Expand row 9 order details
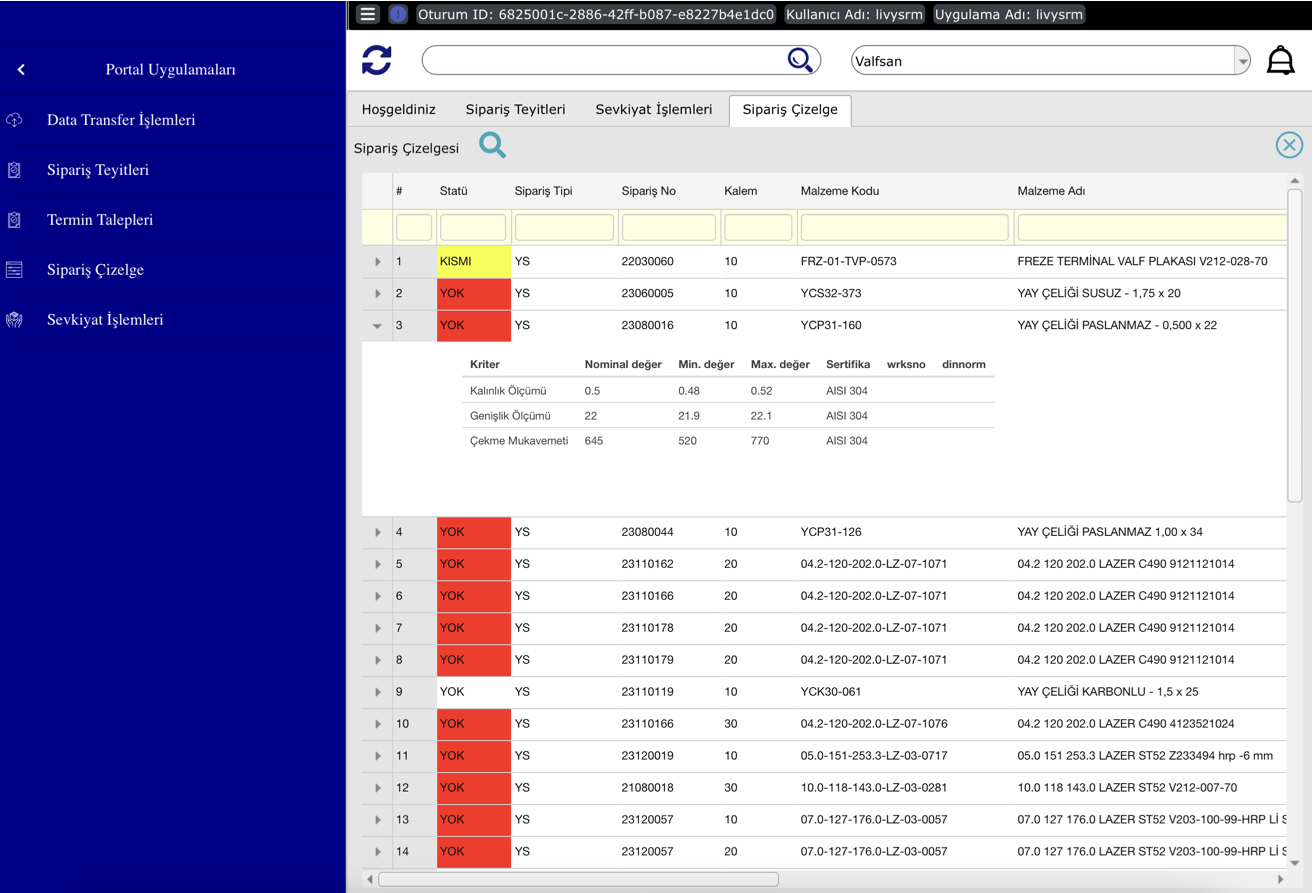Image resolution: width=1313 pixels, height=893 pixels. 377,692
